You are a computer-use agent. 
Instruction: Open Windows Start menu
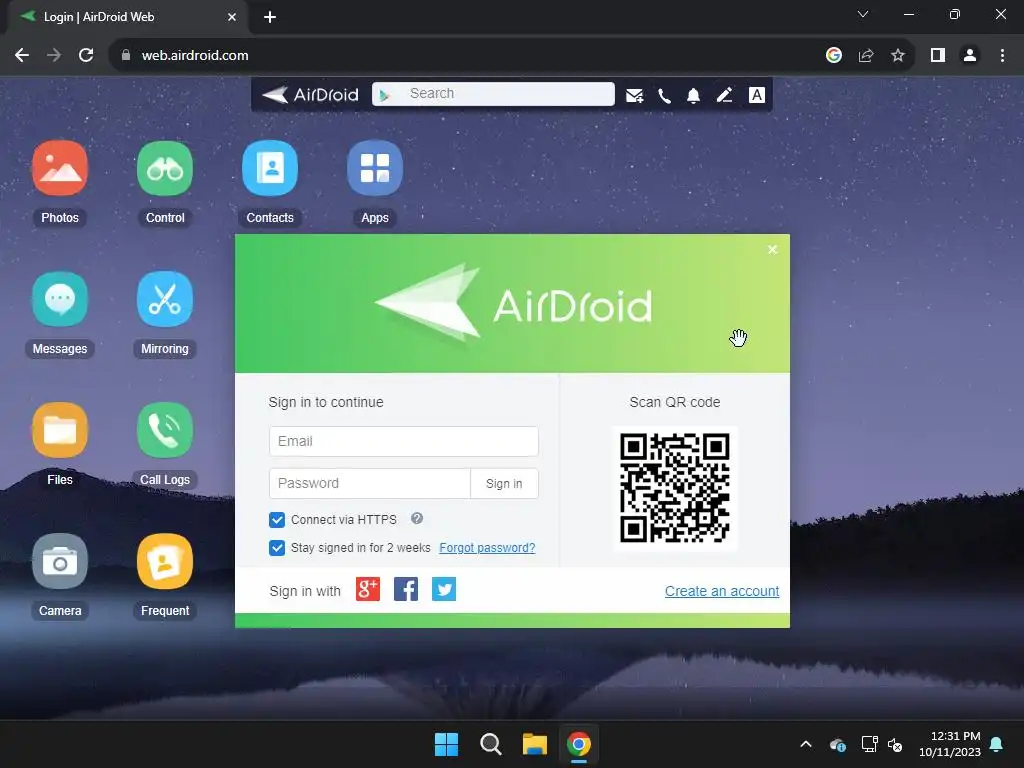tap(447, 744)
